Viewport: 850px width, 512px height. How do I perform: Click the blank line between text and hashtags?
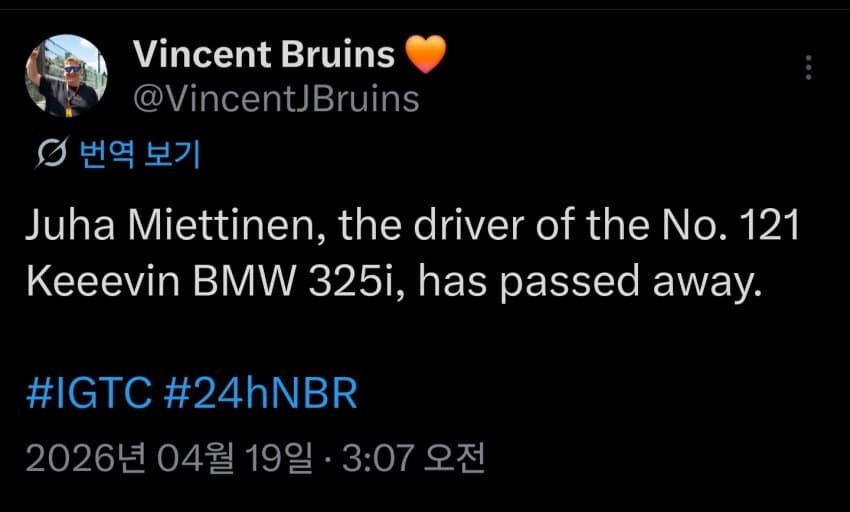point(400,338)
